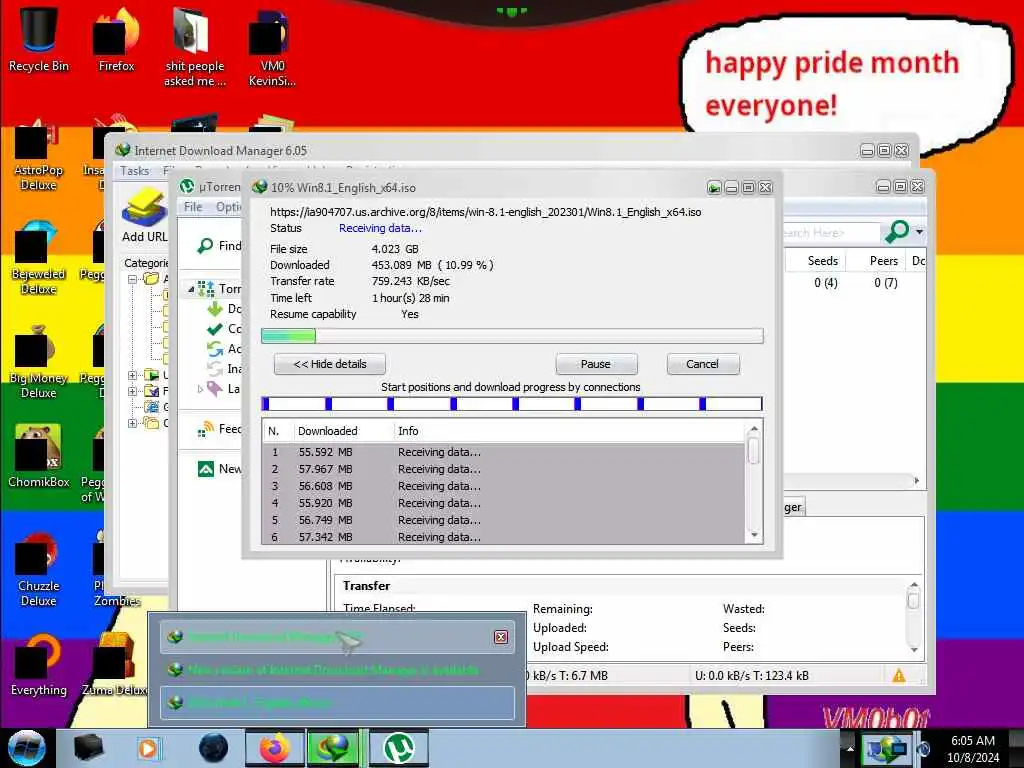This screenshot has width=1024, height=768.
Task: Click the Hide details button
Action: pos(330,364)
